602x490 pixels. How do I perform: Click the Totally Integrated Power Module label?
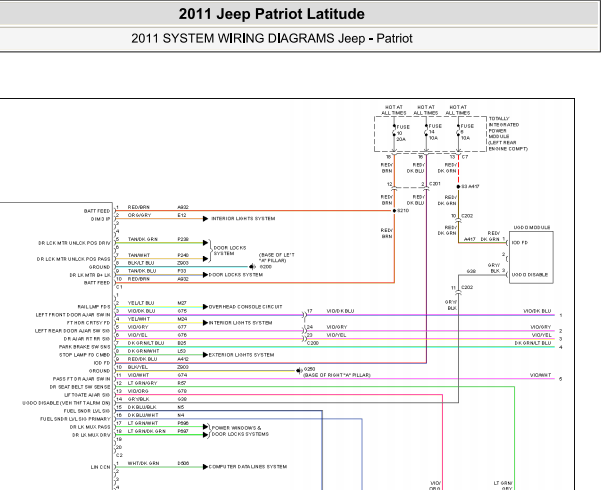pos(508,134)
